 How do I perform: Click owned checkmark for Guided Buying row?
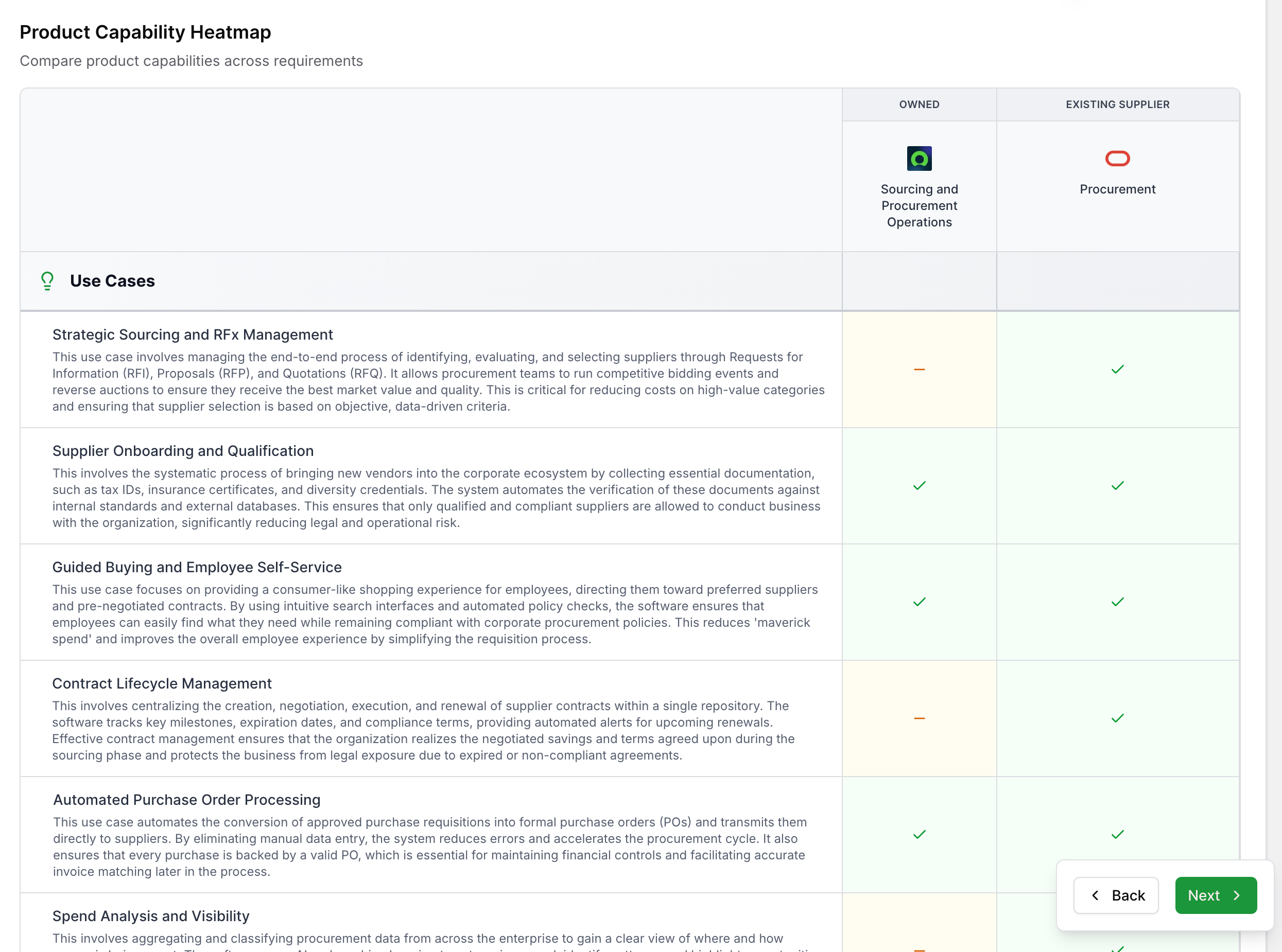(919, 602)
